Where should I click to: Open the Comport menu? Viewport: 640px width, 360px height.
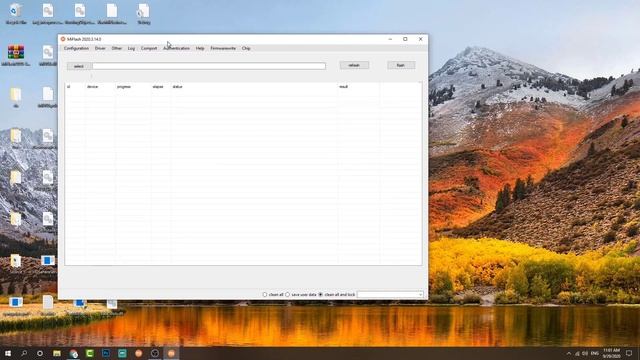click(x=149, y=48)
